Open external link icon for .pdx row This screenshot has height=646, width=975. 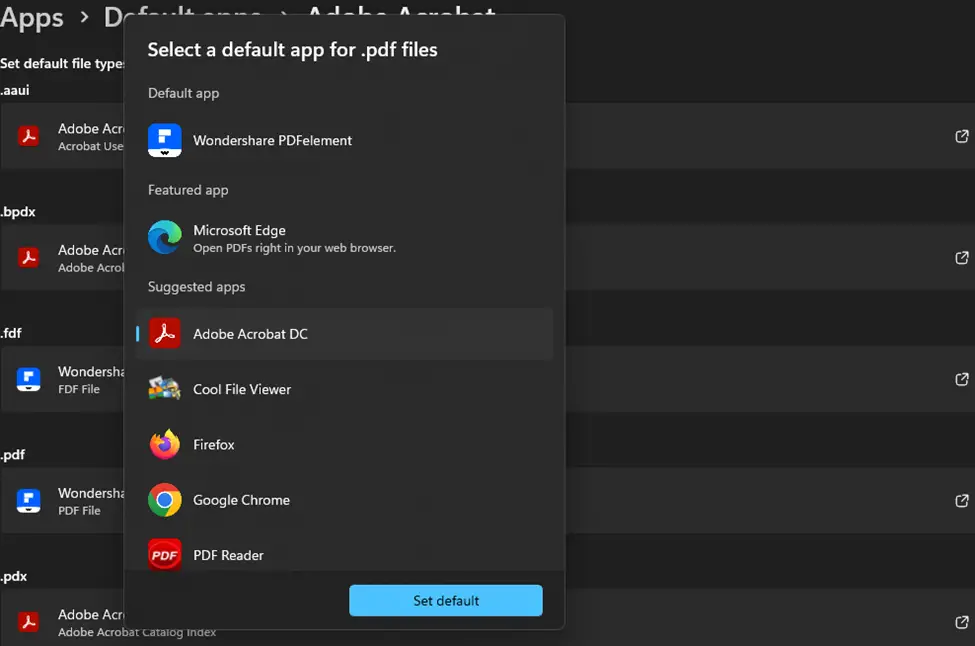(961, 622)
